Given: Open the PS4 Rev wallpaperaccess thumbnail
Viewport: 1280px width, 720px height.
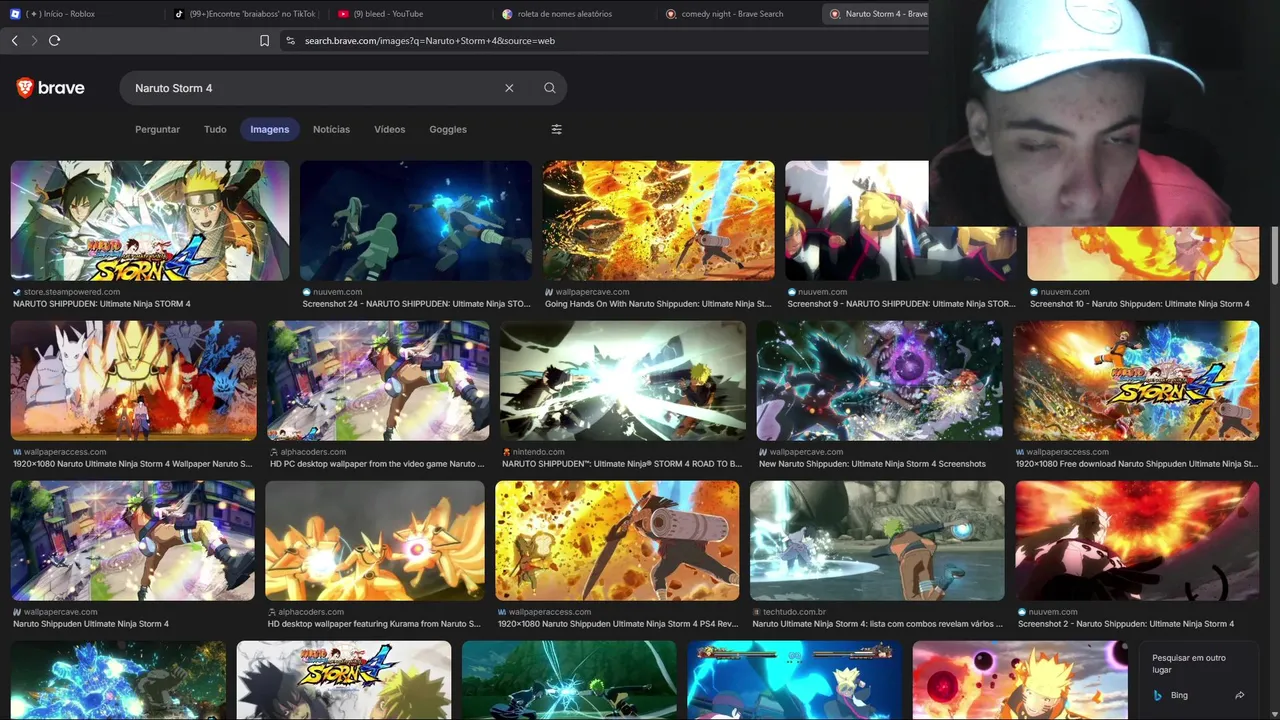Looking at the screenshot, I should point(617,540).
